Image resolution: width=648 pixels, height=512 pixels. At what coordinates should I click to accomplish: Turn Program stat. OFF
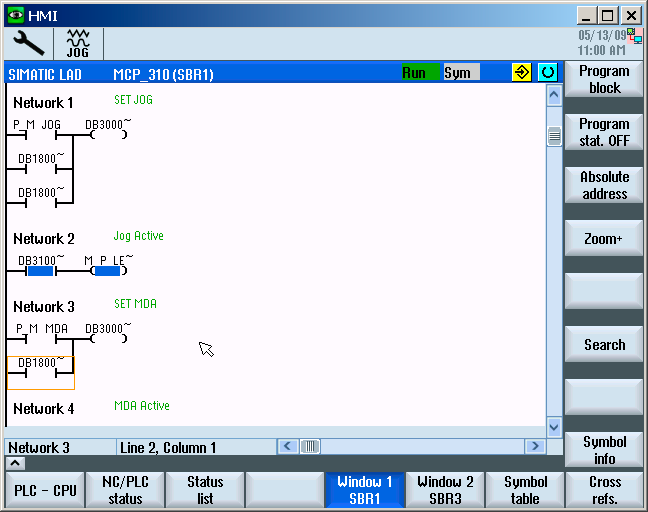pos(604,133)
